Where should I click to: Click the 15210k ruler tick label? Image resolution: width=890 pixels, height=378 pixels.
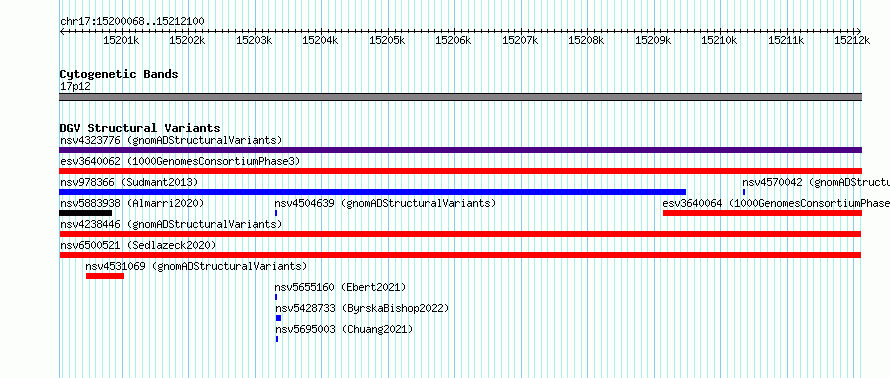pyautogui.click(x=719, y=40)
